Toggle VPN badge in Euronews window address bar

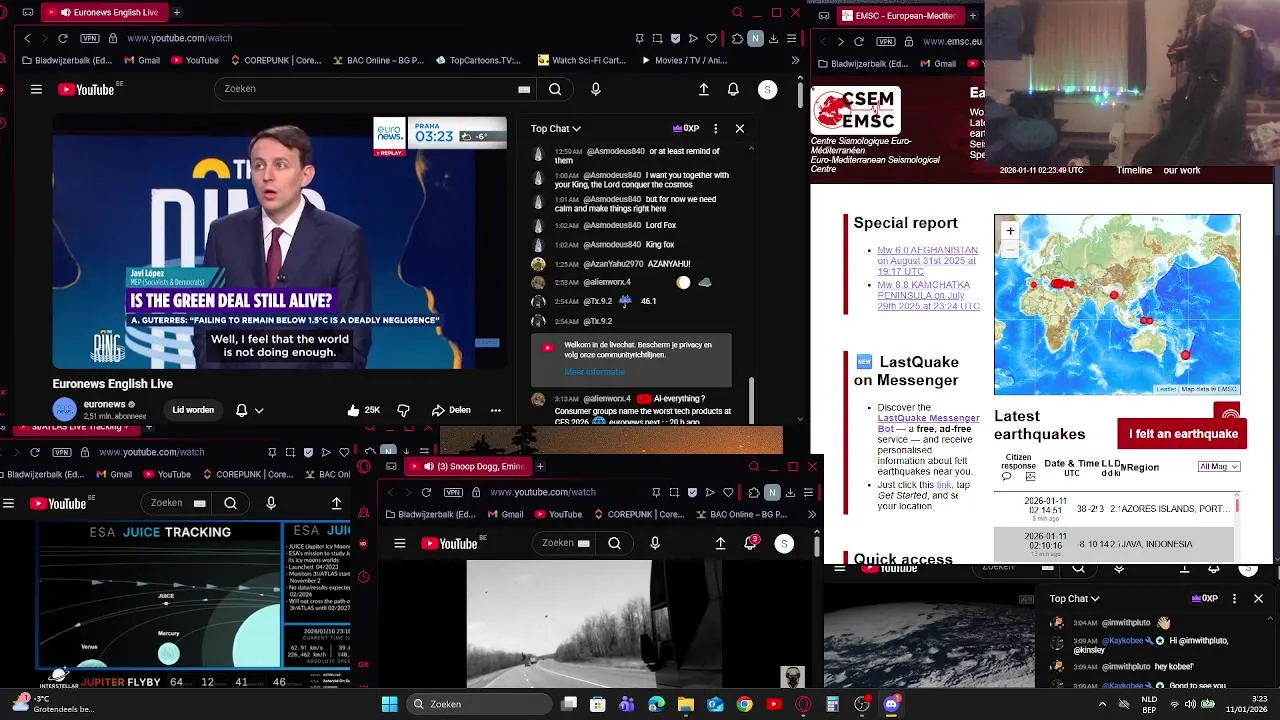tap(90, 38)
